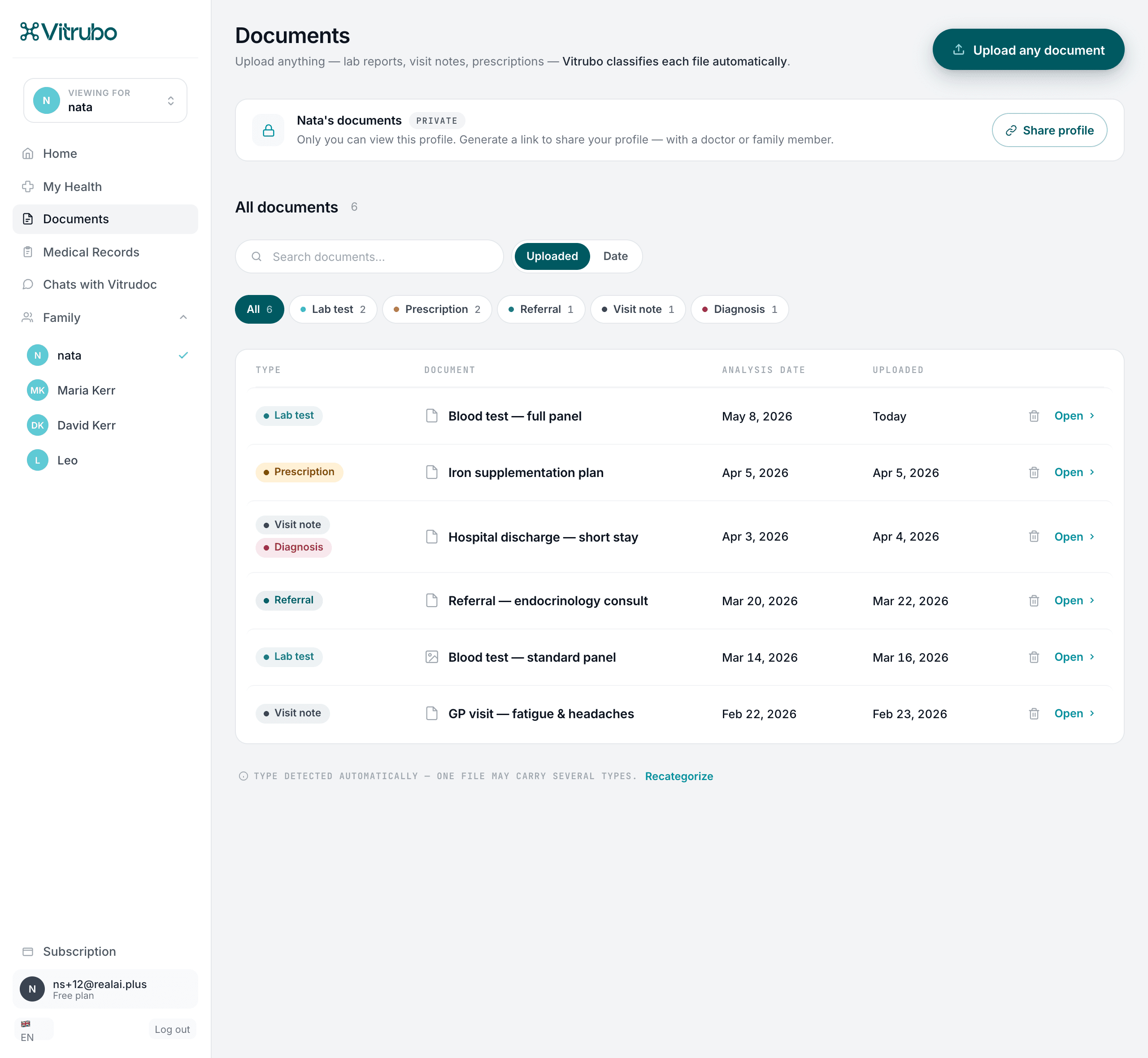Viewport: 1148px width, 1058px height.
Task: Click the info icon beside type detected note
Action: coord(244,776)
